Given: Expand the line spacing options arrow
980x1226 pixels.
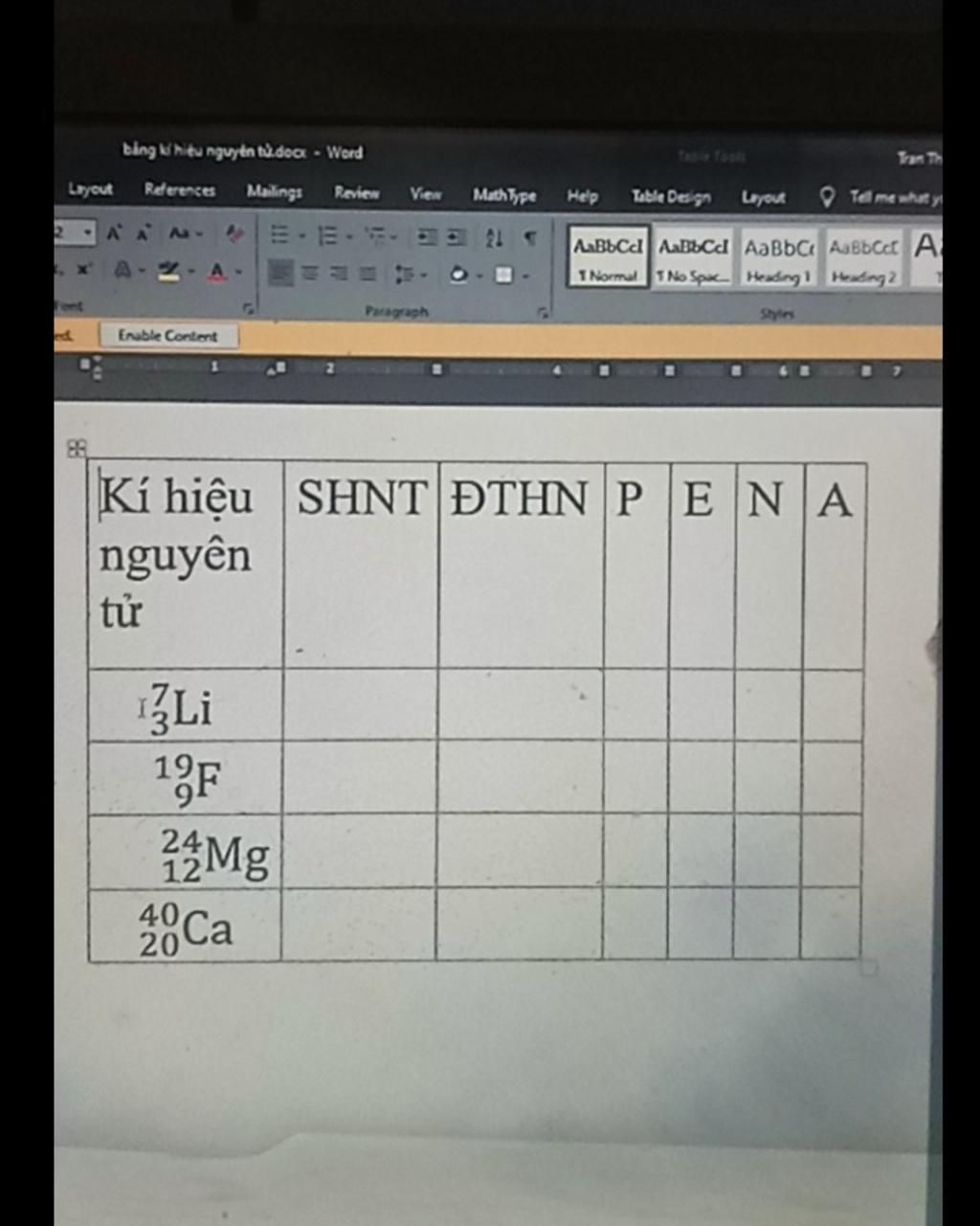Looking at the screenshot, I should point(424,276).
